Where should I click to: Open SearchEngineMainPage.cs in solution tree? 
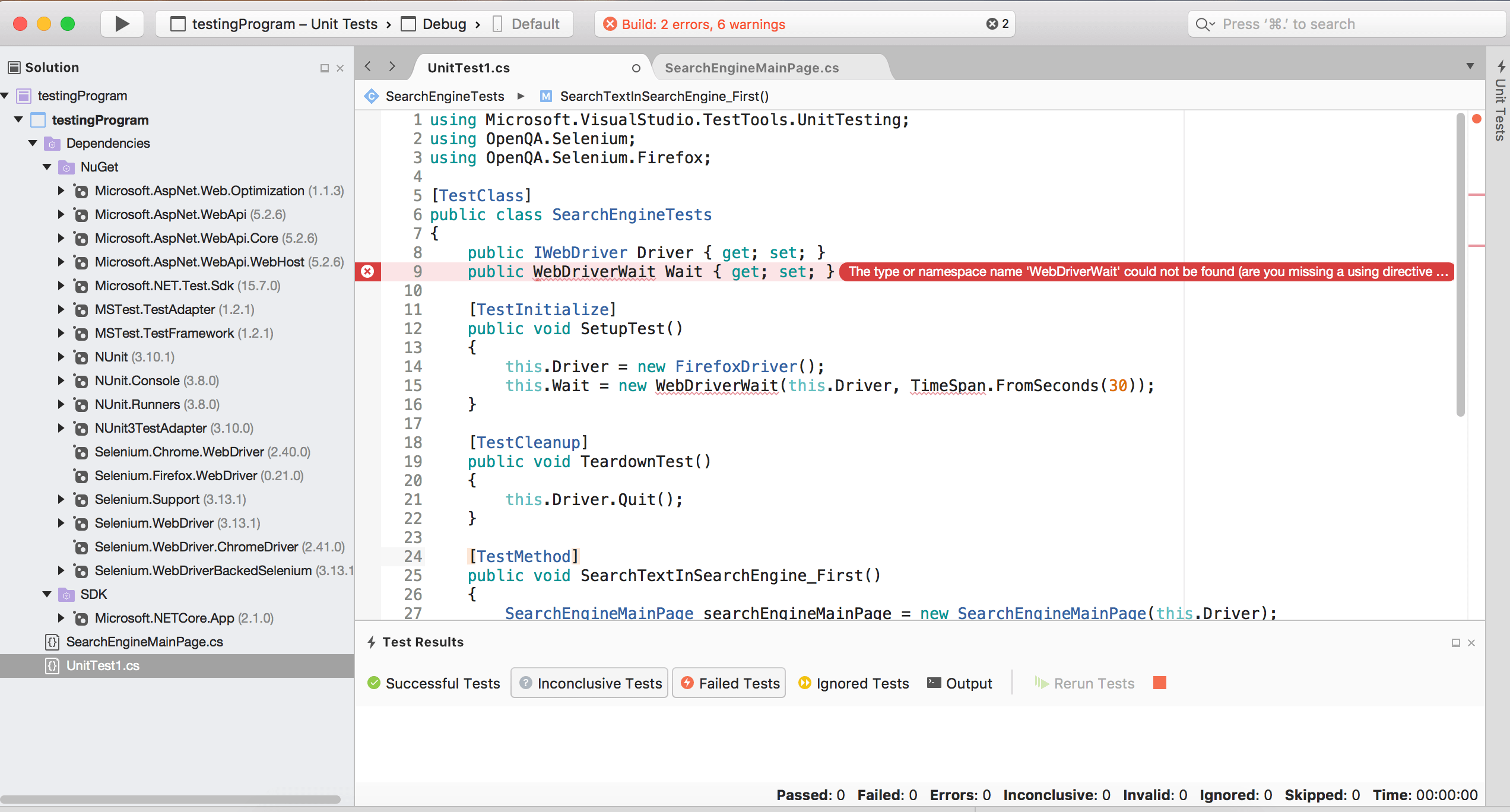[144, 642]
